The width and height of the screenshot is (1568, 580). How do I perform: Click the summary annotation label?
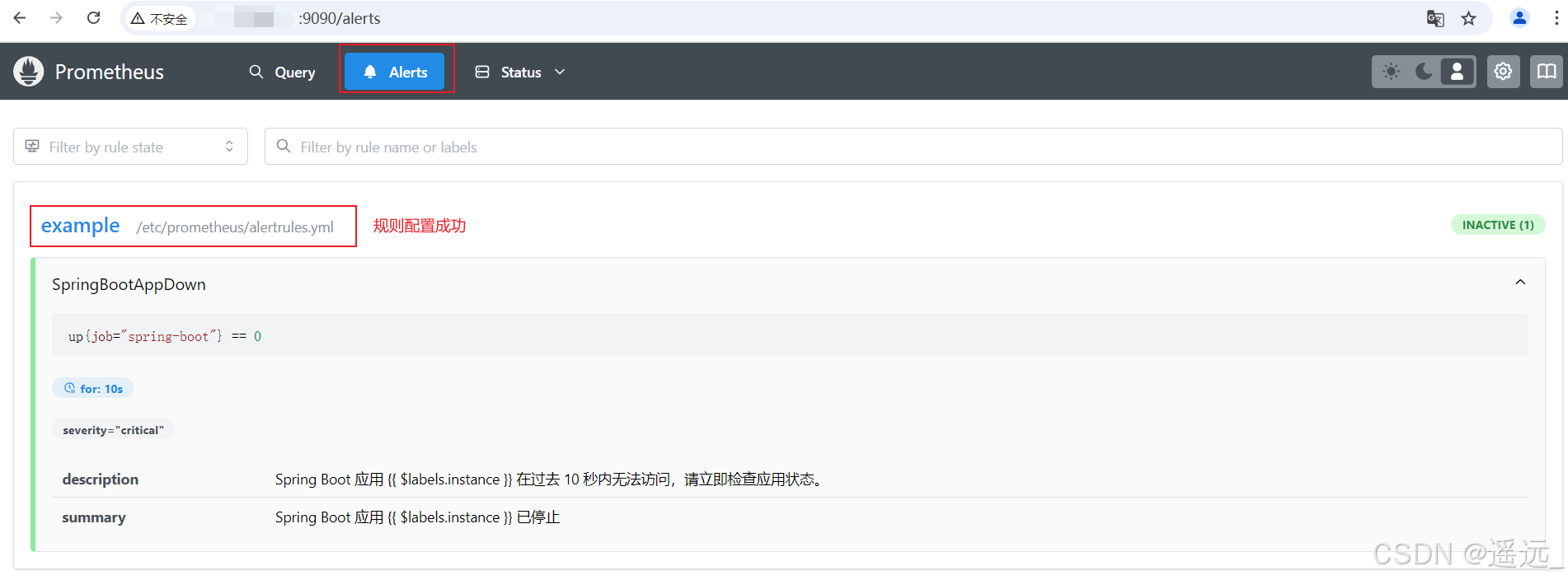tap(94, 517)
